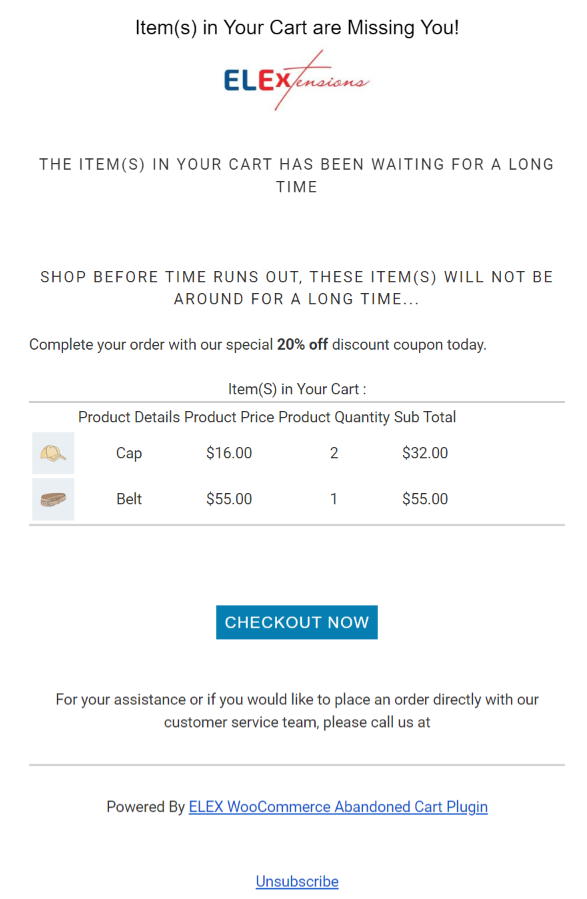Image resolution: width=587 pixels, height=899 pixels.
Task: Click the Product Quantity column header
Action: [x=334, y=417]
